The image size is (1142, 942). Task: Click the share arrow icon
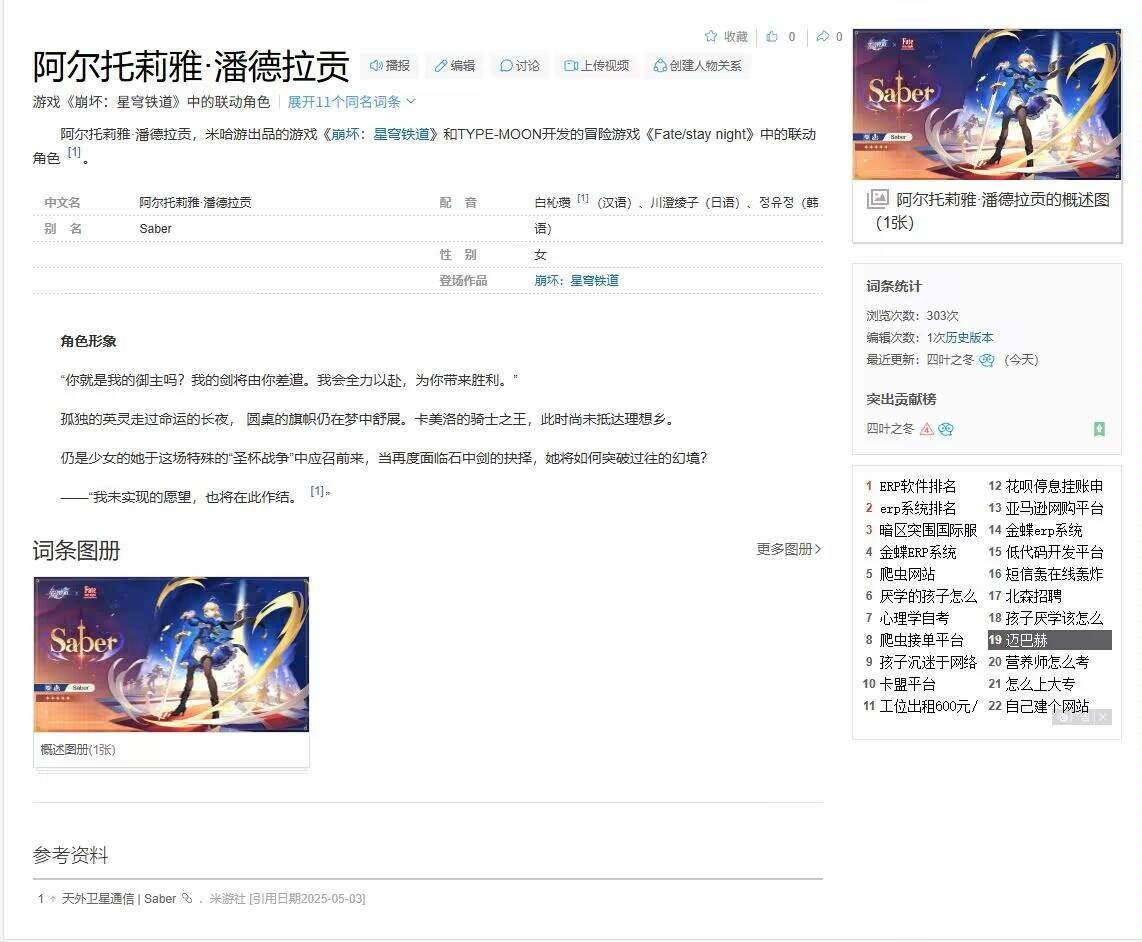tap(822, 36)
